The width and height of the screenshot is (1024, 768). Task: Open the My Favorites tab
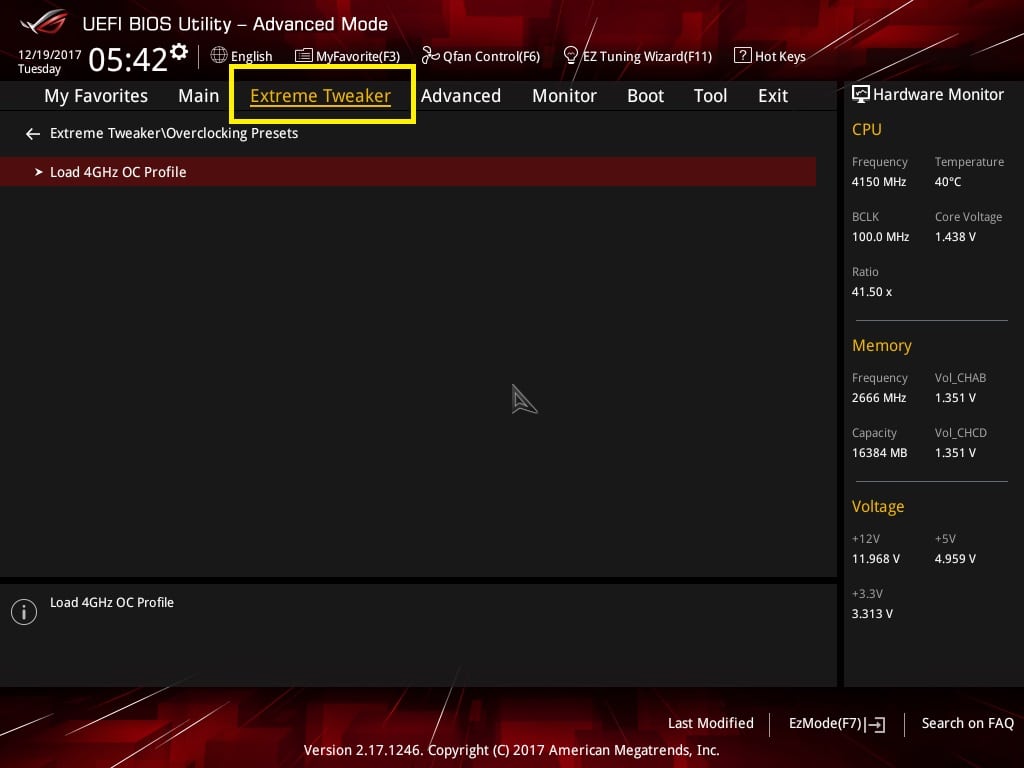[96, 96]
